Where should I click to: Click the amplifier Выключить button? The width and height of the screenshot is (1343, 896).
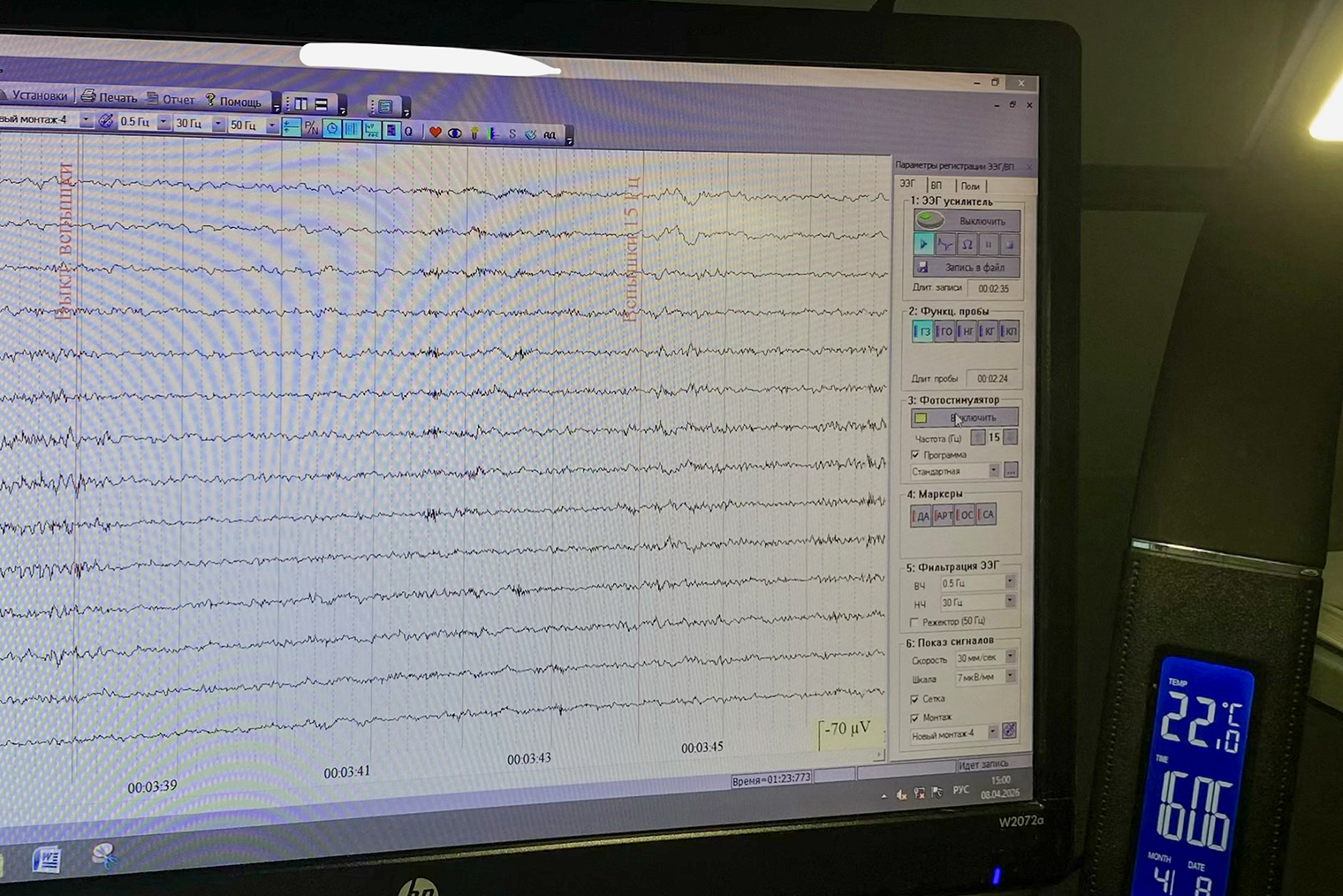point(967,221)
